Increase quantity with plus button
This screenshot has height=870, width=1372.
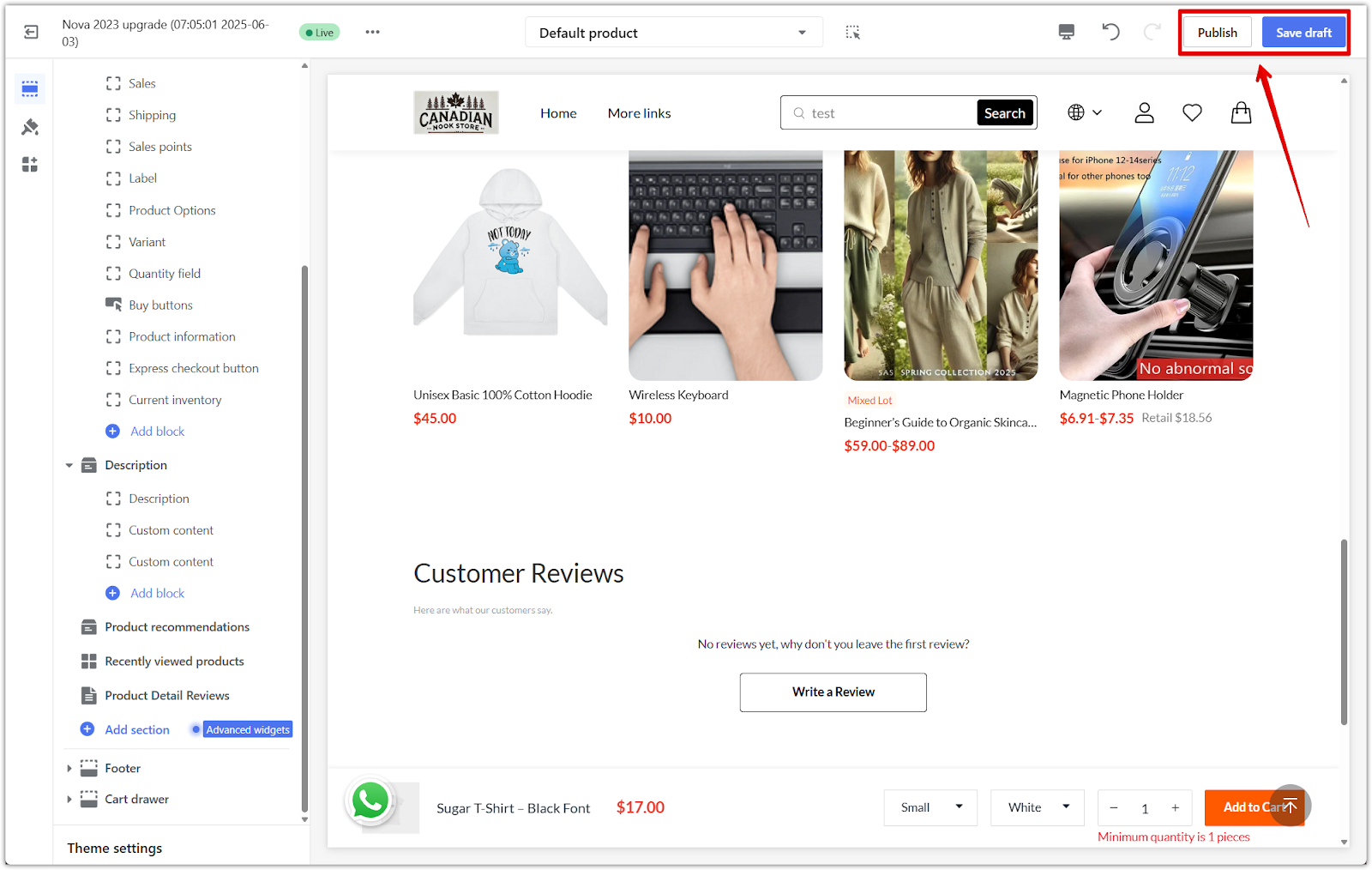pyautogui.click(x=1176, y=808)
